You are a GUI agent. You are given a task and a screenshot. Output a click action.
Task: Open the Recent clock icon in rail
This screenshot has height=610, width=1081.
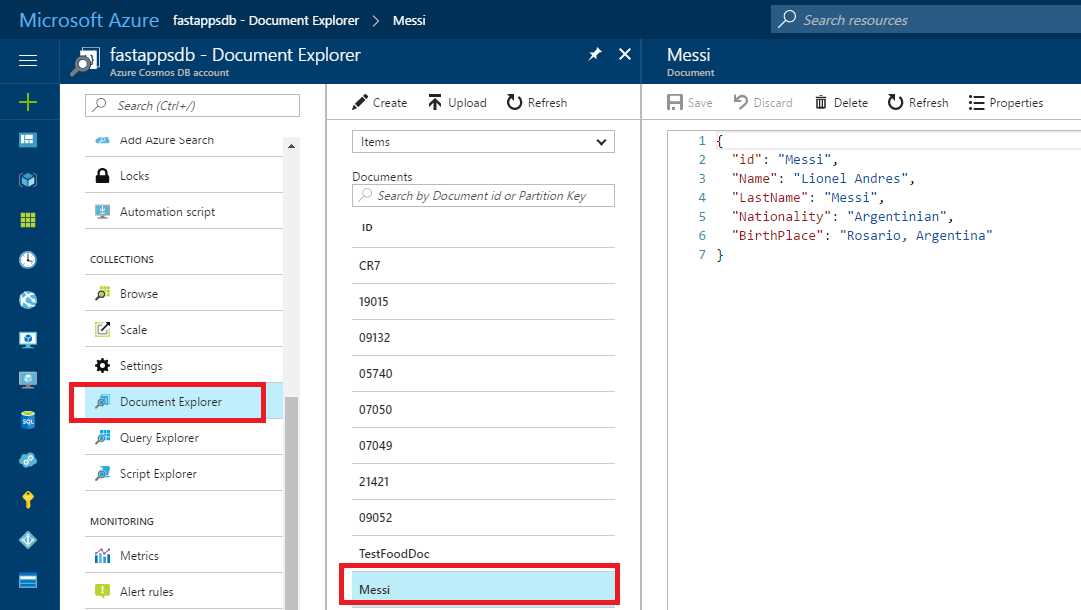(28, 260)
